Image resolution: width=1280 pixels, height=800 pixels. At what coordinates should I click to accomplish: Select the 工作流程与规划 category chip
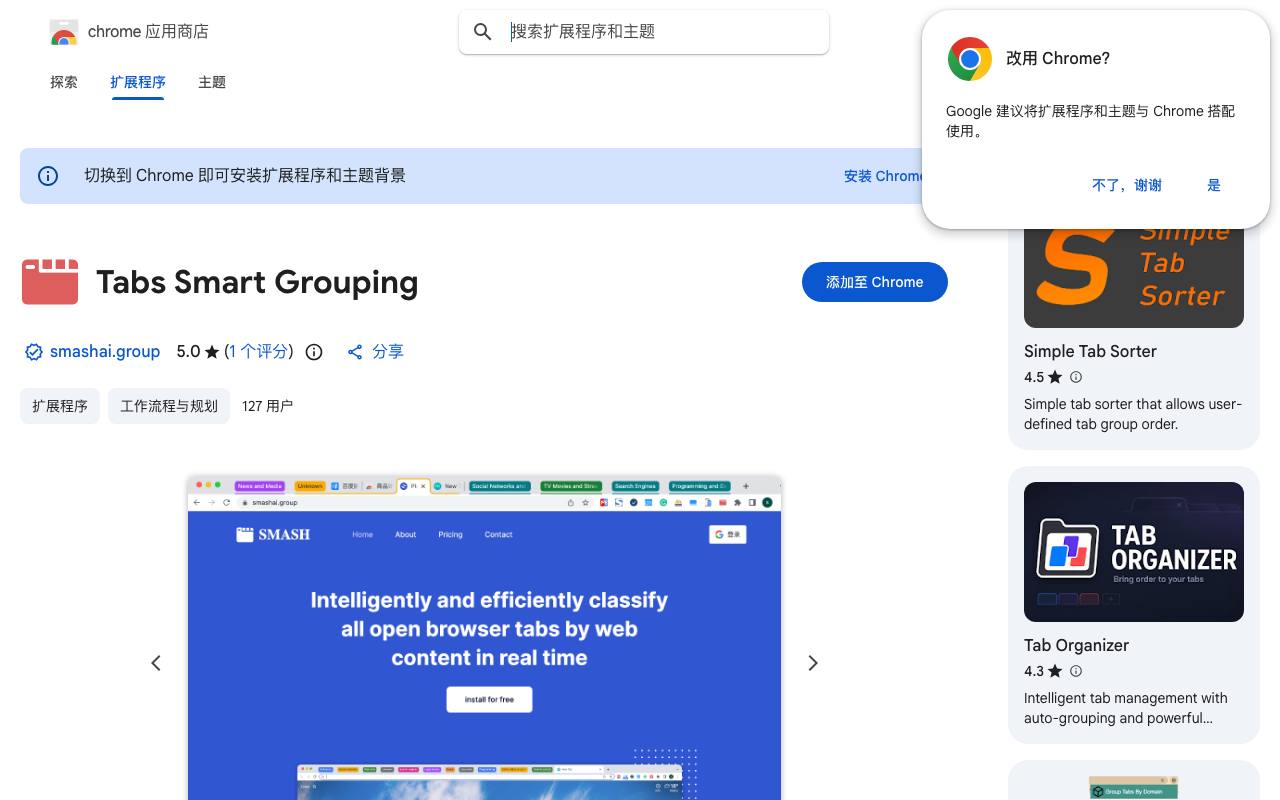click(x=169, y=406)
